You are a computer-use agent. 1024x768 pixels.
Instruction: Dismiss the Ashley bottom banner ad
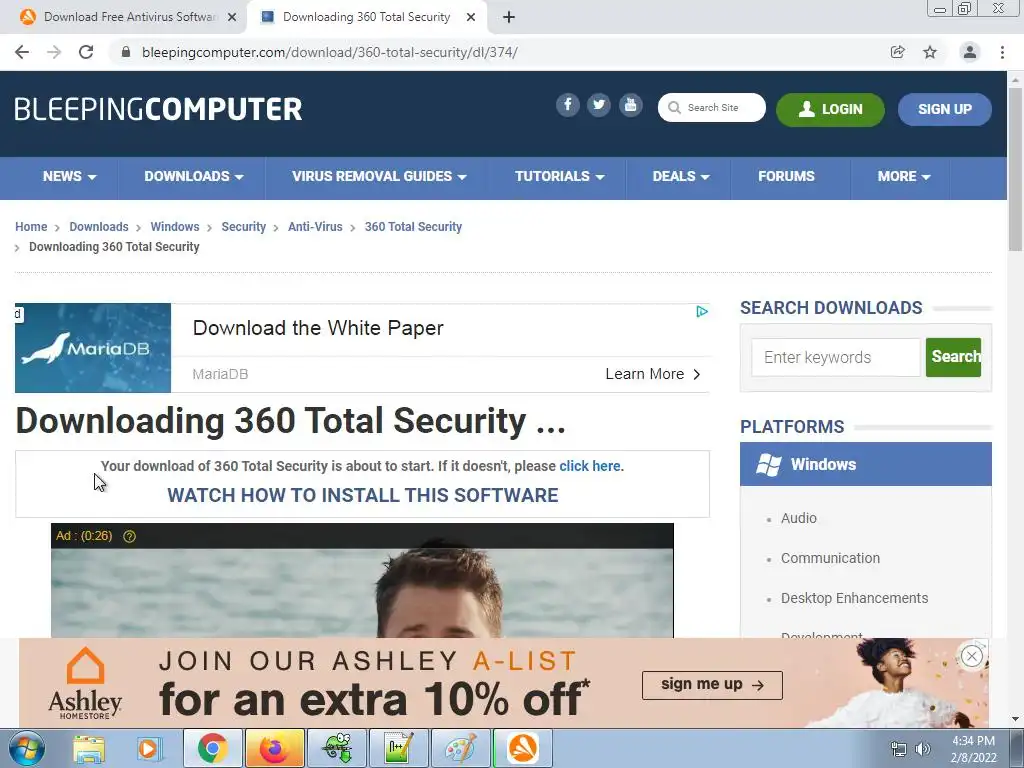[972, 656]
